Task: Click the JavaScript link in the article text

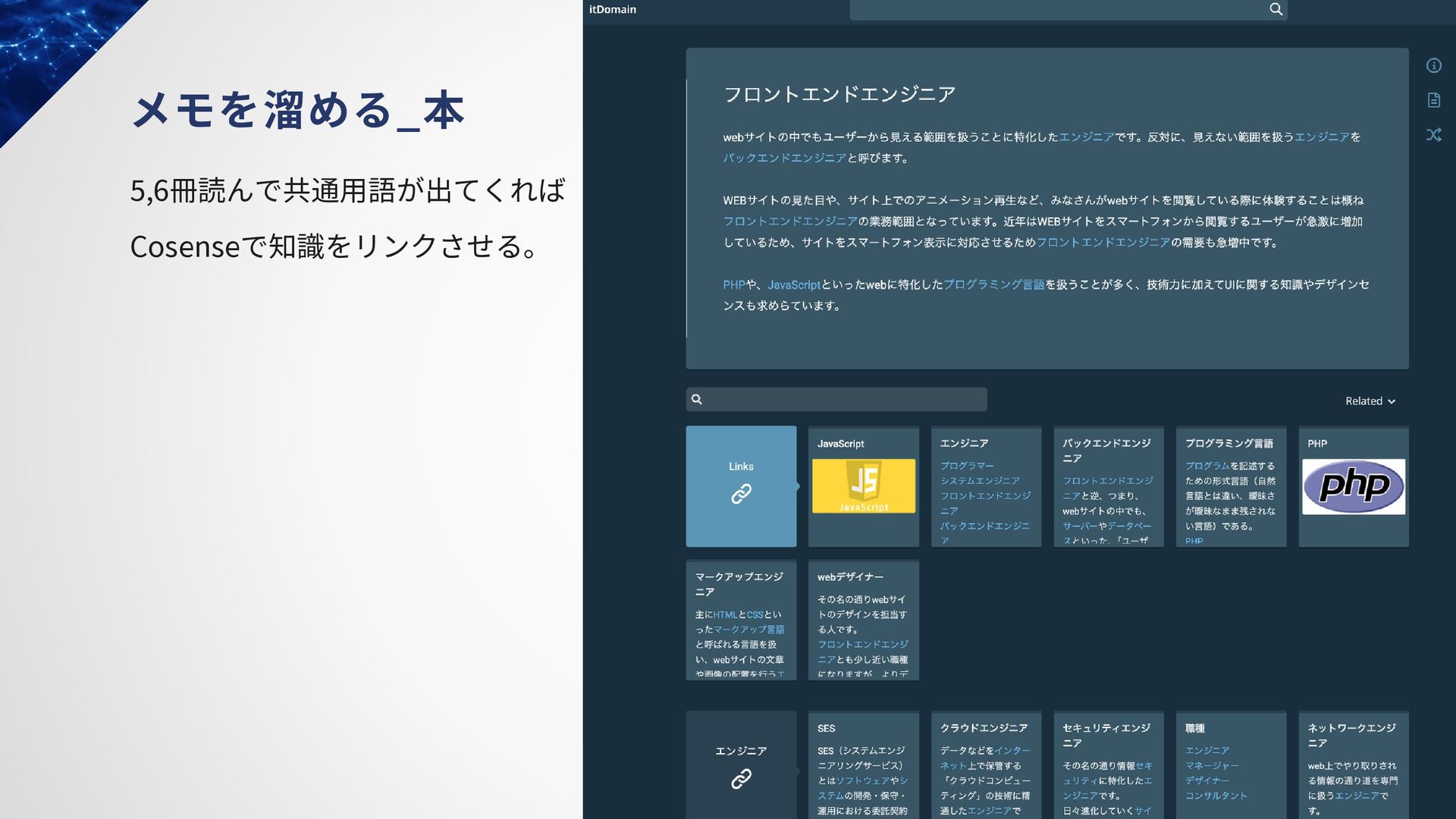Action: [x=793, y=285]
